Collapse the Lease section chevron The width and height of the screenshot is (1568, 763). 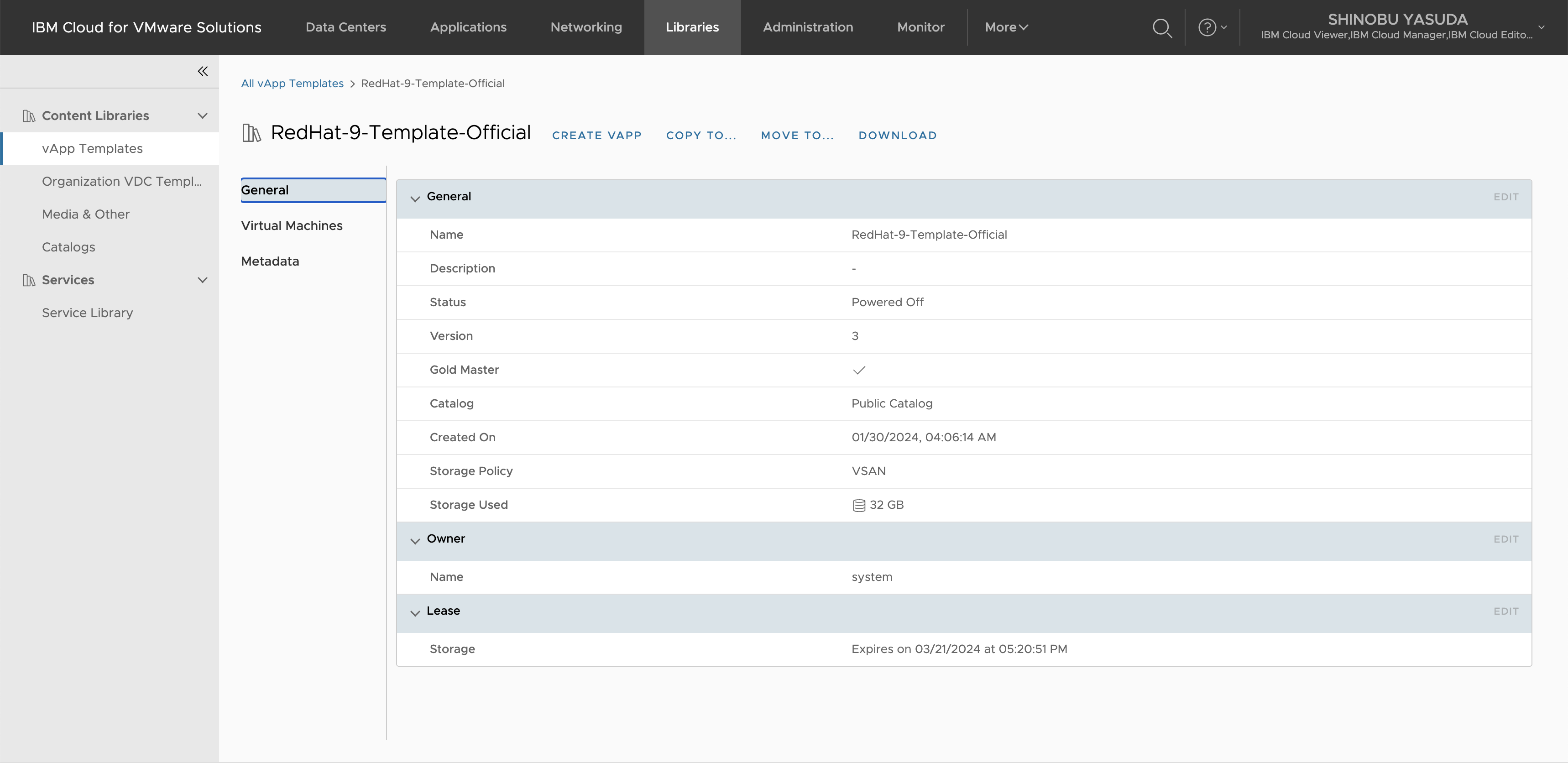415,613
